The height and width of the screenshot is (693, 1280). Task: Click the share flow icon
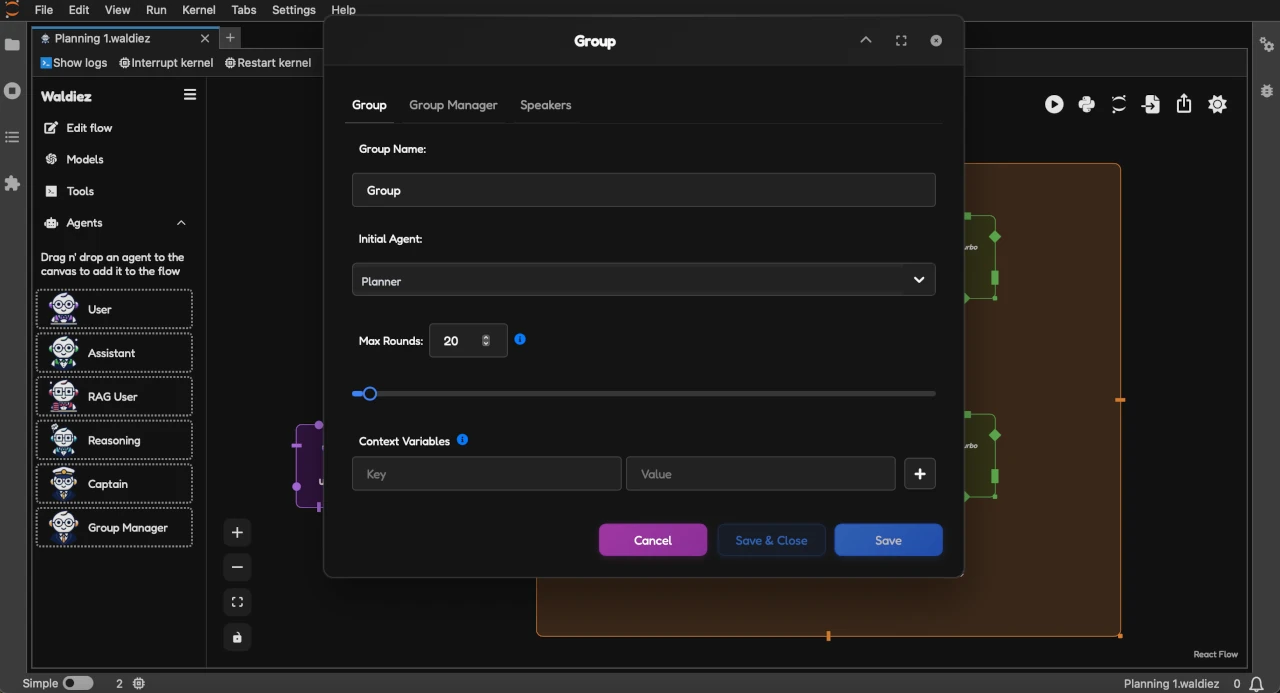(x=1184, y=104)
